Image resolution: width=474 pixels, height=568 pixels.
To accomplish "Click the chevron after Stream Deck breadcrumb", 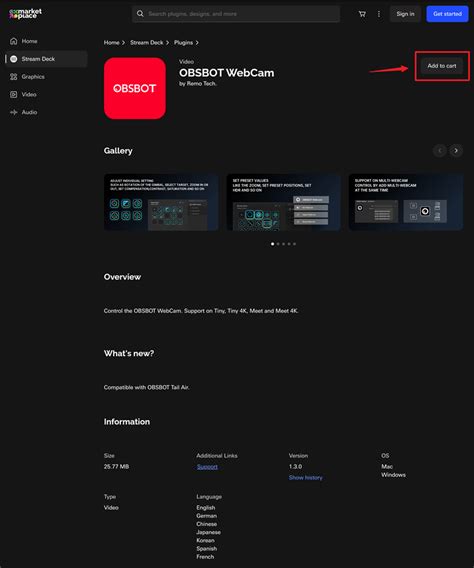I will (167, 42).
